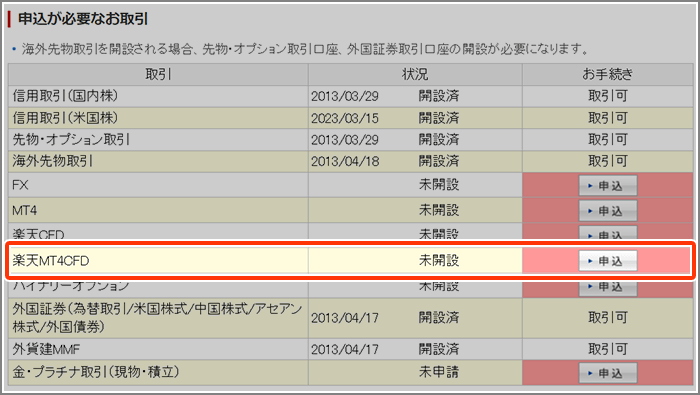Click 開設済 status of 信用取引(米国株)
Image resolution: width=700 pixels, height=395 pixels.
[x=439, y=118]
